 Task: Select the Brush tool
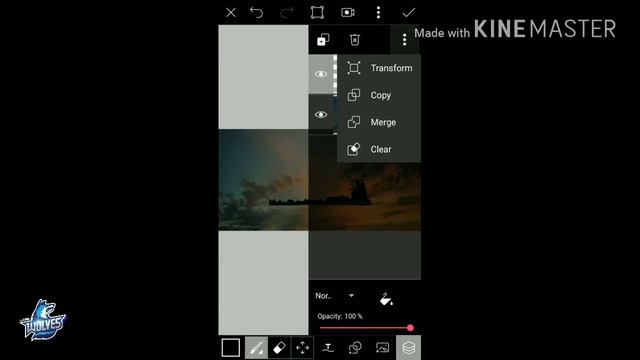point(256,348)
